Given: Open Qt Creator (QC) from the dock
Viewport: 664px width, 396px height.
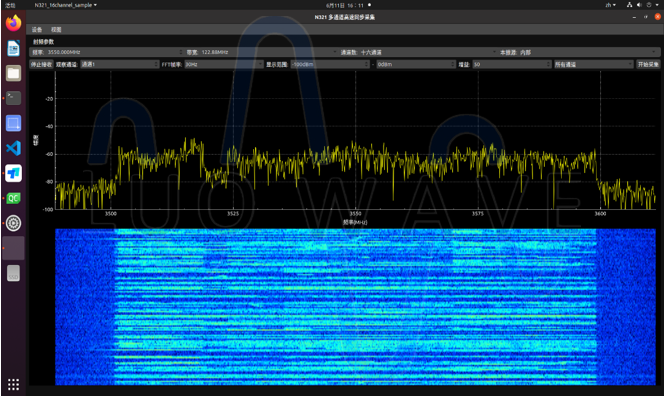Looking at the screenshot, I should [14, 198].
